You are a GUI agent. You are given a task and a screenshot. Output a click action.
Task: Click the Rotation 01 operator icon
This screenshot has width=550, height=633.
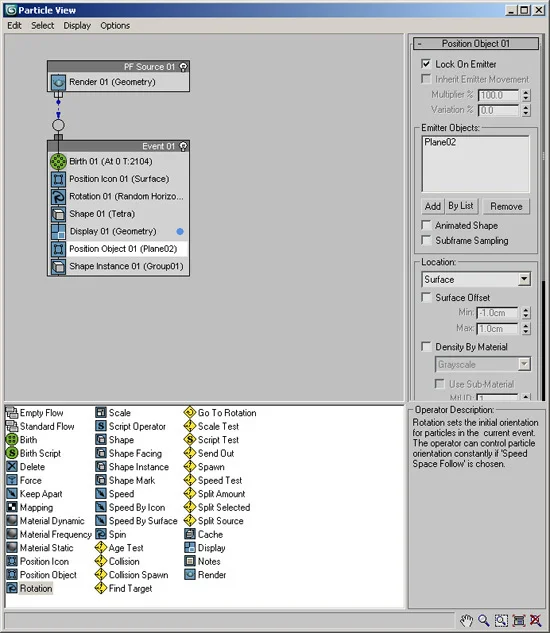(x=58, y=196)
